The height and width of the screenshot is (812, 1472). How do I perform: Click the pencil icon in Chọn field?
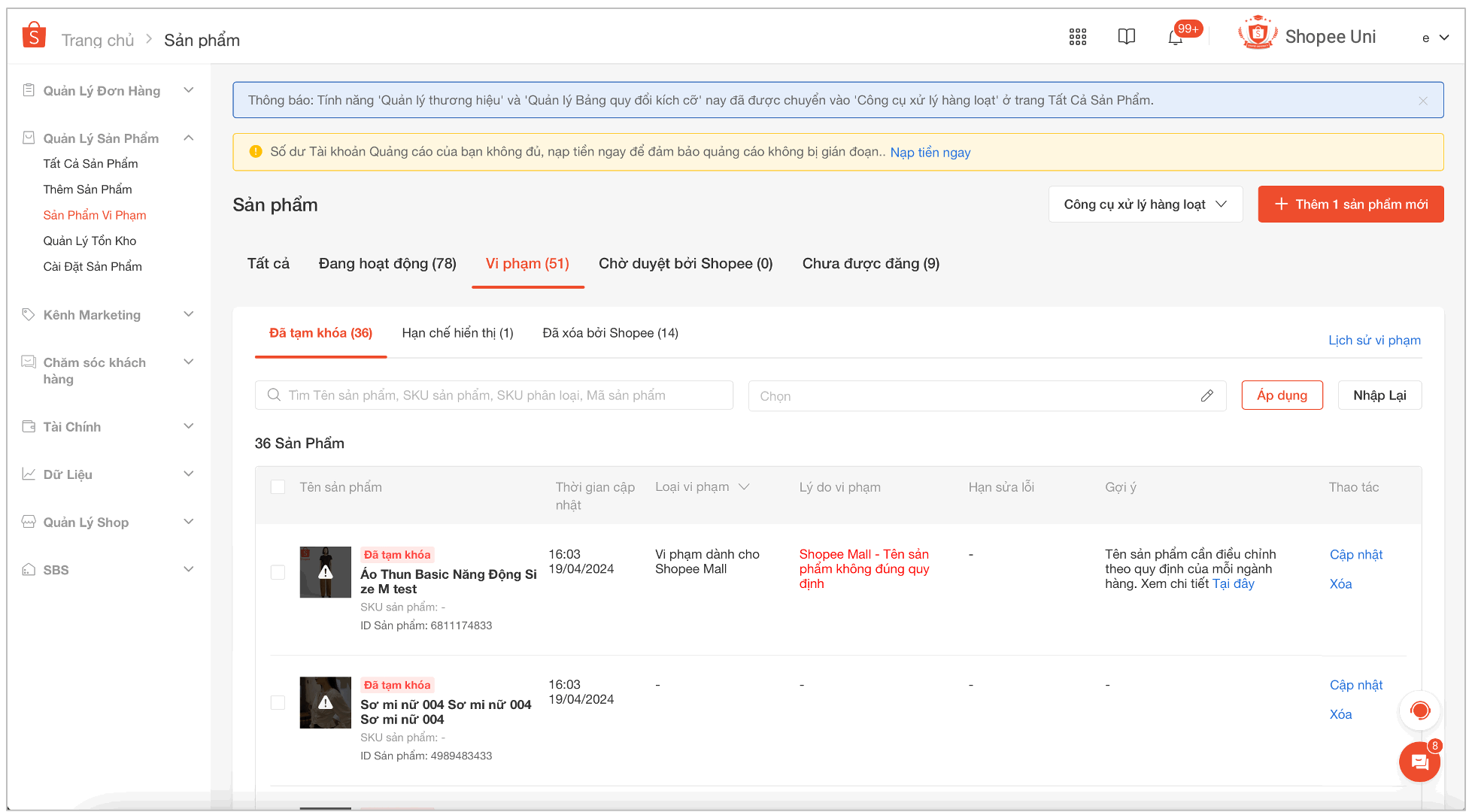[x=1206, y=396]
